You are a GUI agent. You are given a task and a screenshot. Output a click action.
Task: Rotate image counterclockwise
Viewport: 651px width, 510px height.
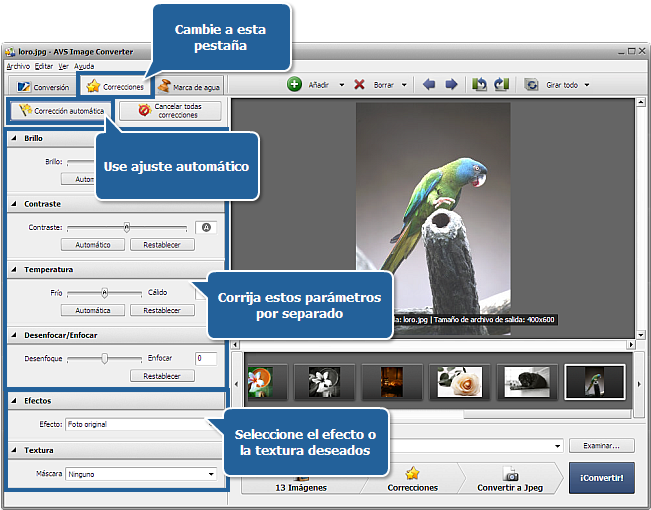point(480,85)
